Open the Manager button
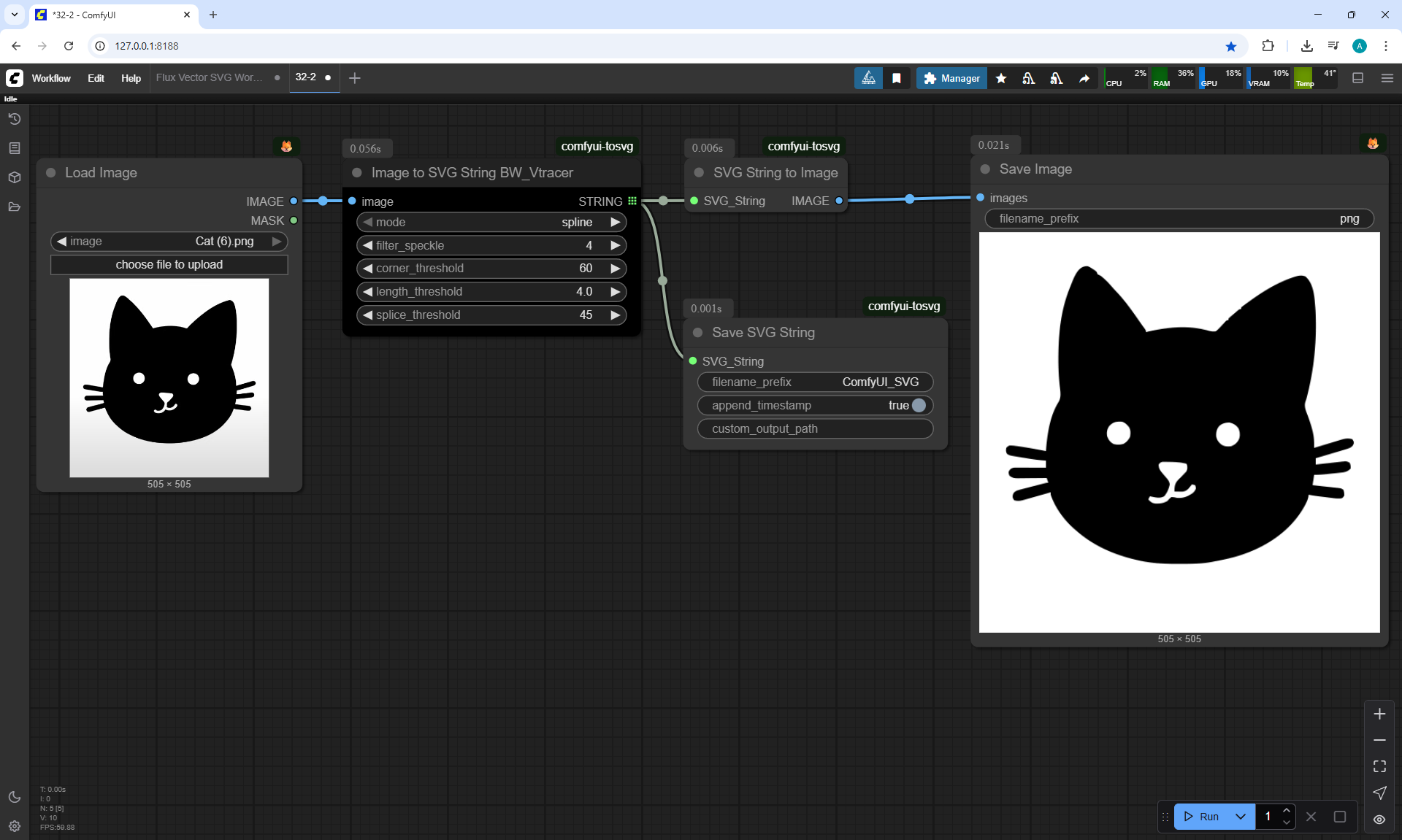 [x=951, y=78]
